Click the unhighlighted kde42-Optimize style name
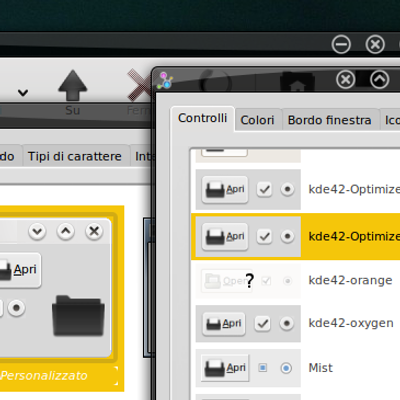The image size is (400, 400). pos(354,189)
